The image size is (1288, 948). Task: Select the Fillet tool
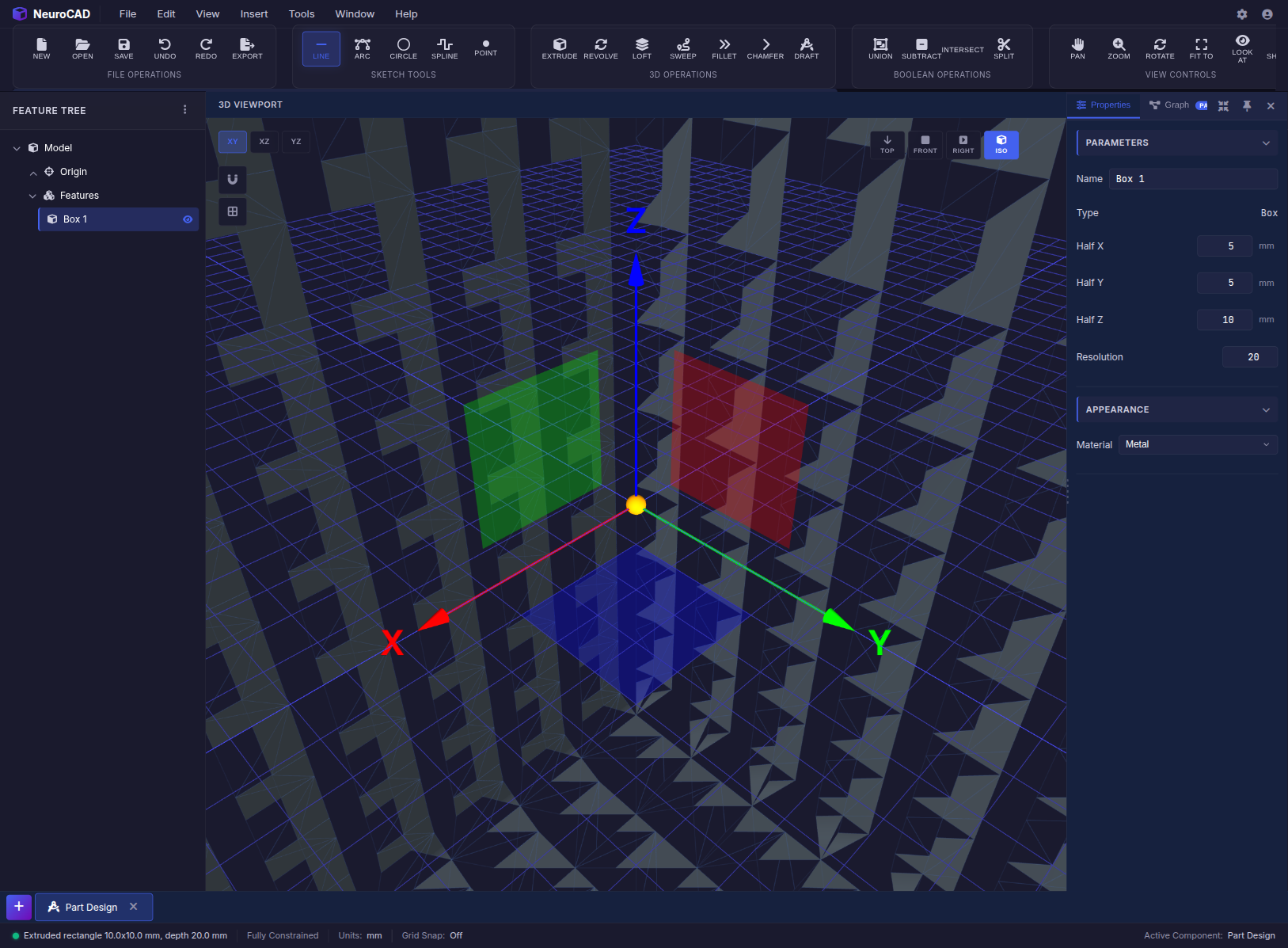[724, 48]
